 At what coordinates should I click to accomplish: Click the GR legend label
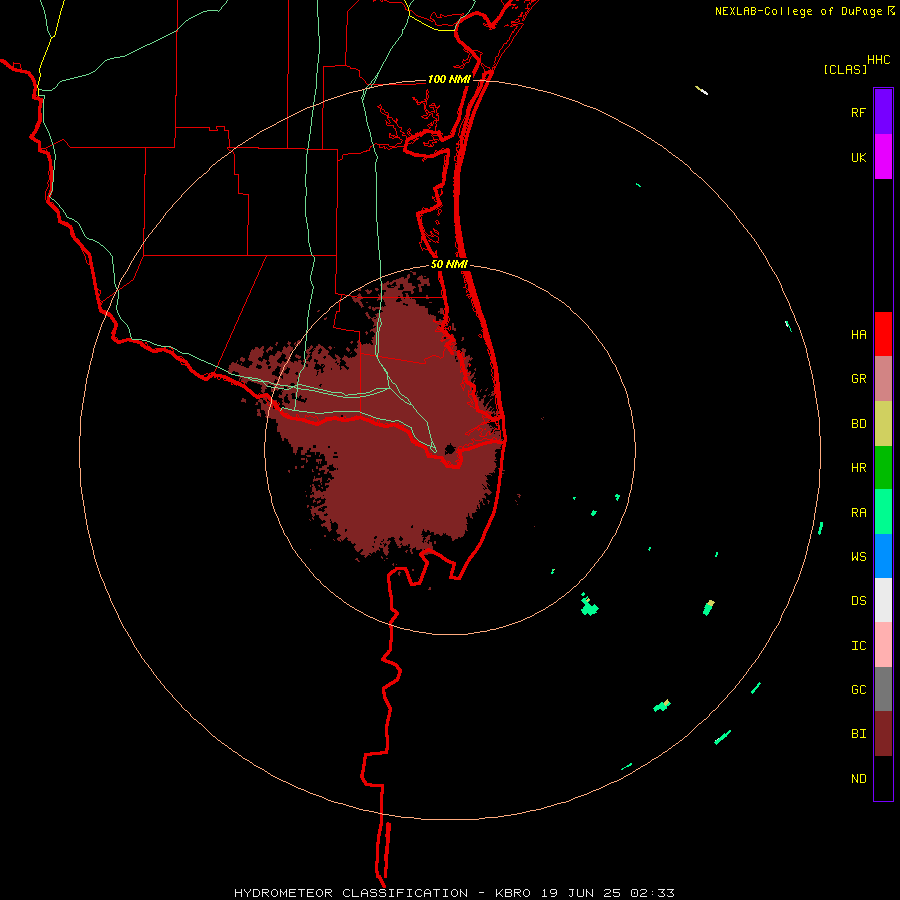[858, 379]
